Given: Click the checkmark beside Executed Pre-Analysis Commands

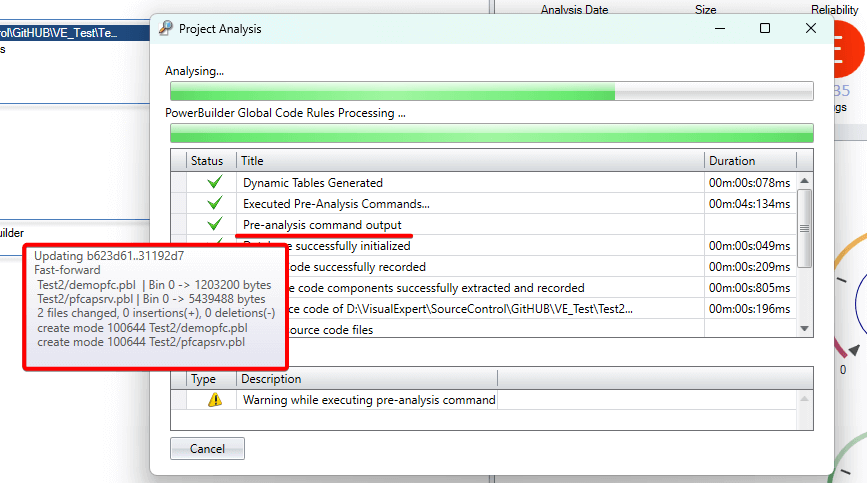Looking at the screenshot, I should click(215, 203).
